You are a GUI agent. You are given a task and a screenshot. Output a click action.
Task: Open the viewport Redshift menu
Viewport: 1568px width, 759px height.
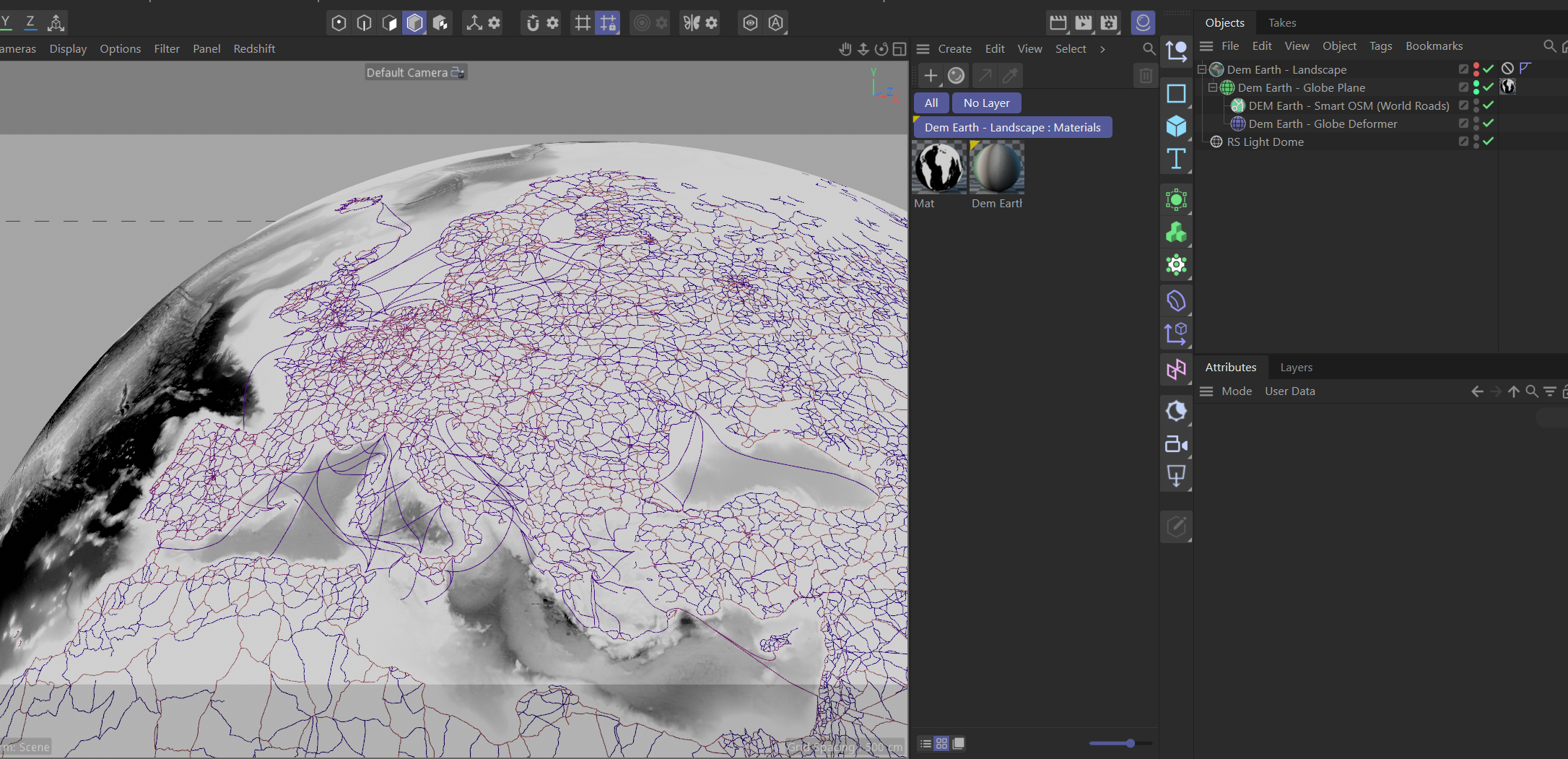[x=254, y=49]
